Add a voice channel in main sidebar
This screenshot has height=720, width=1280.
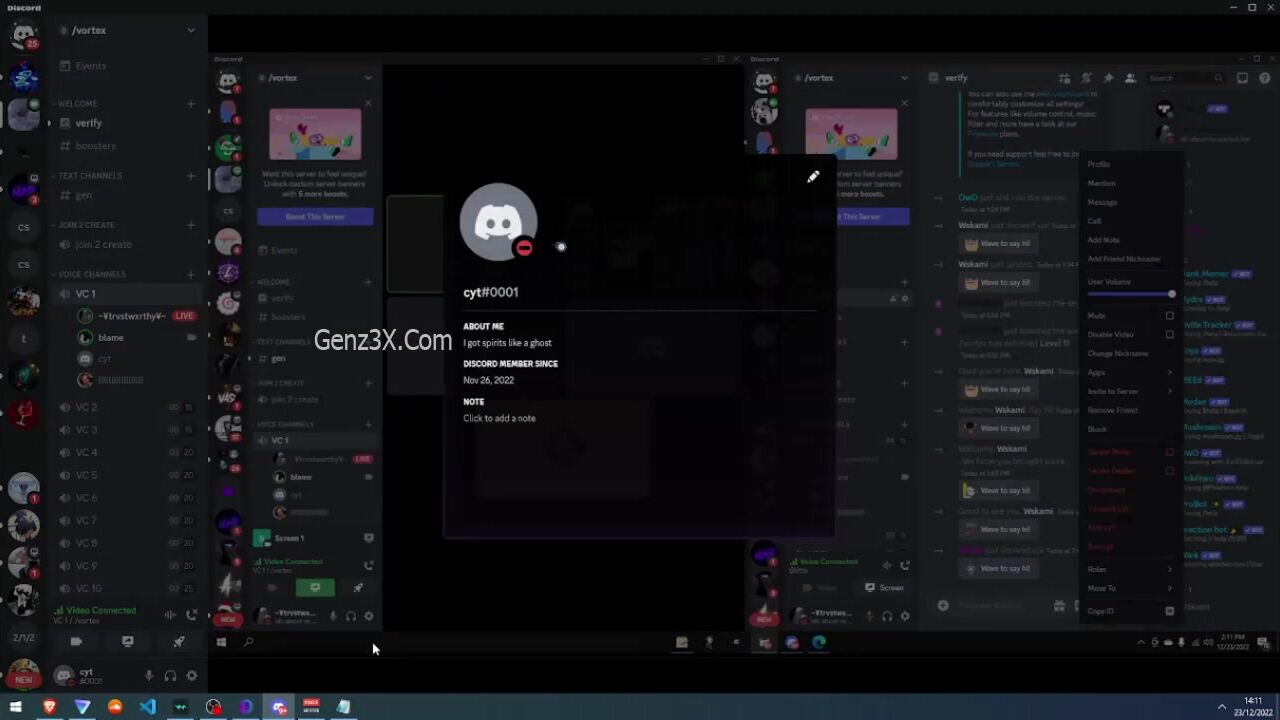coord(191,274)
